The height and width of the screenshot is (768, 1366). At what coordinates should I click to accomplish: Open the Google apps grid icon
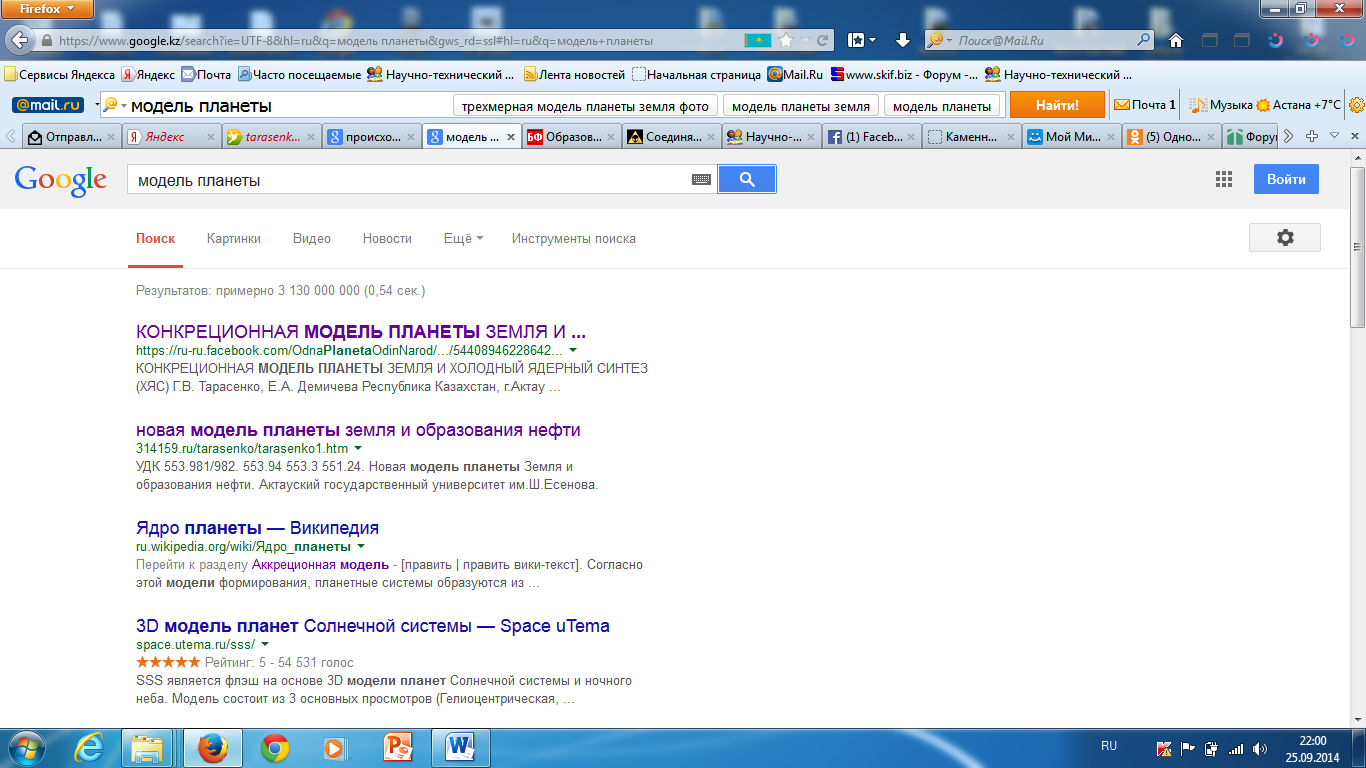tap(1223, 179)
